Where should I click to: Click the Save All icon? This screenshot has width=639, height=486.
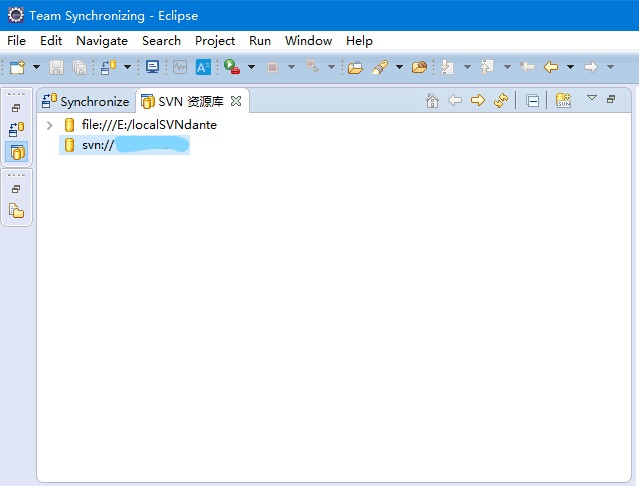pyautogui.click(x=79, y=67)
